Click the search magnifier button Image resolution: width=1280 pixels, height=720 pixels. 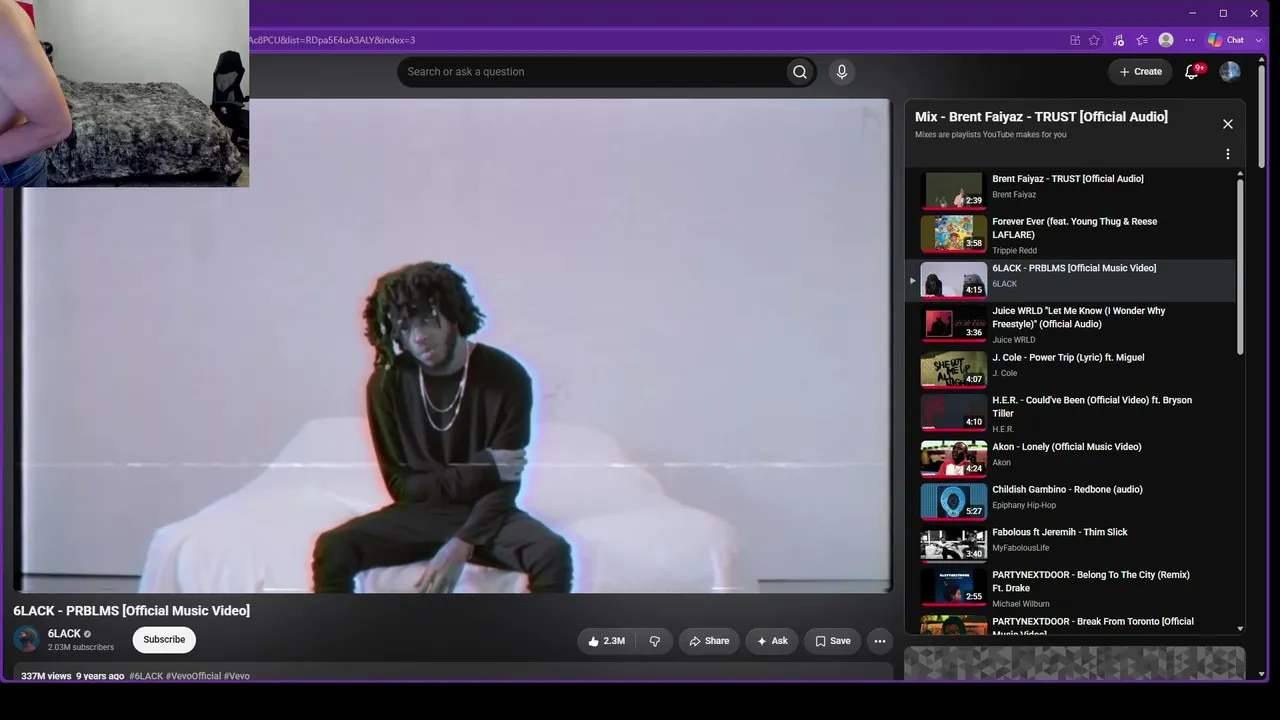coord(800,72)
